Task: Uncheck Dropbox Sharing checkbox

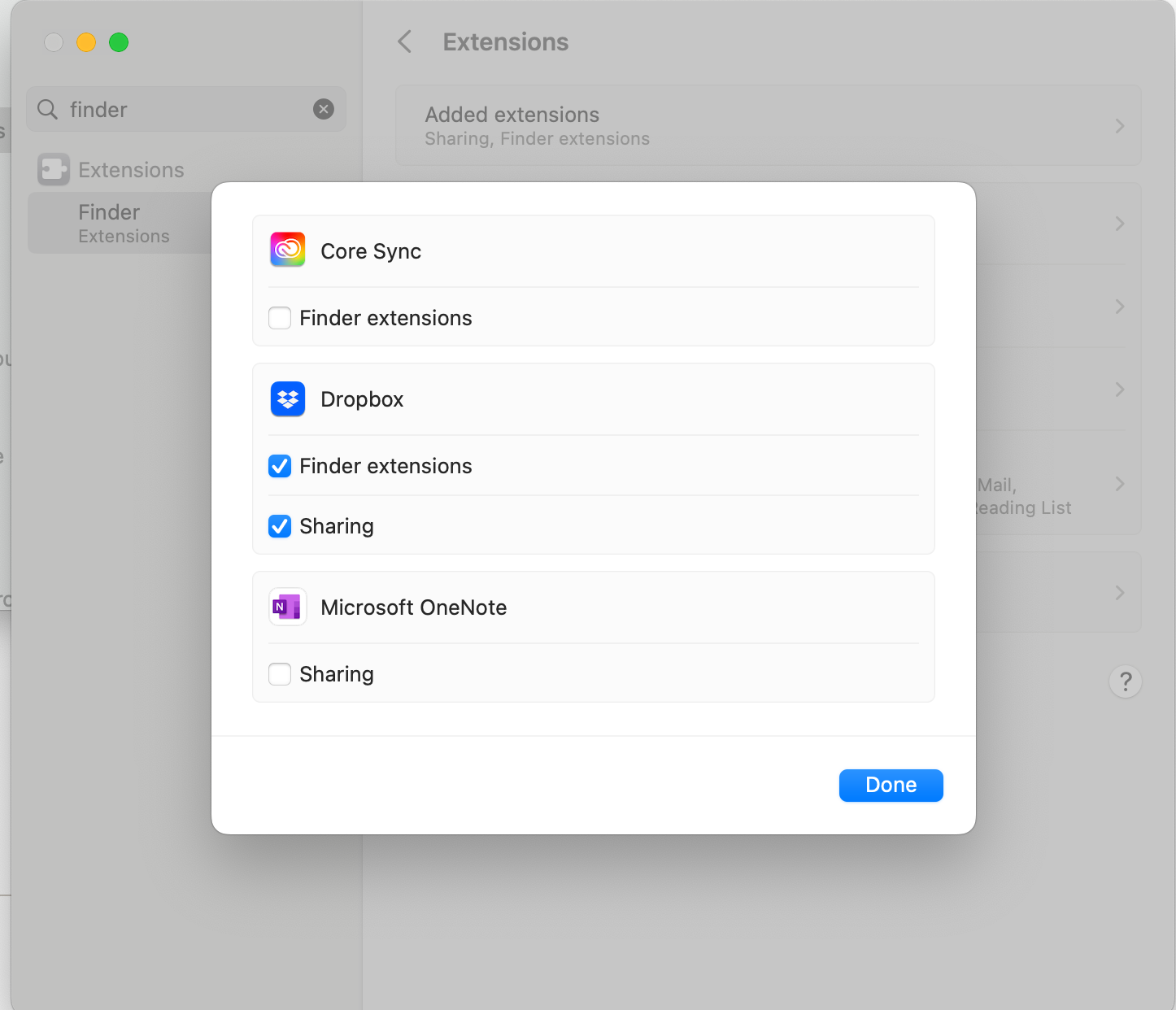Action: tap(280, 525)
